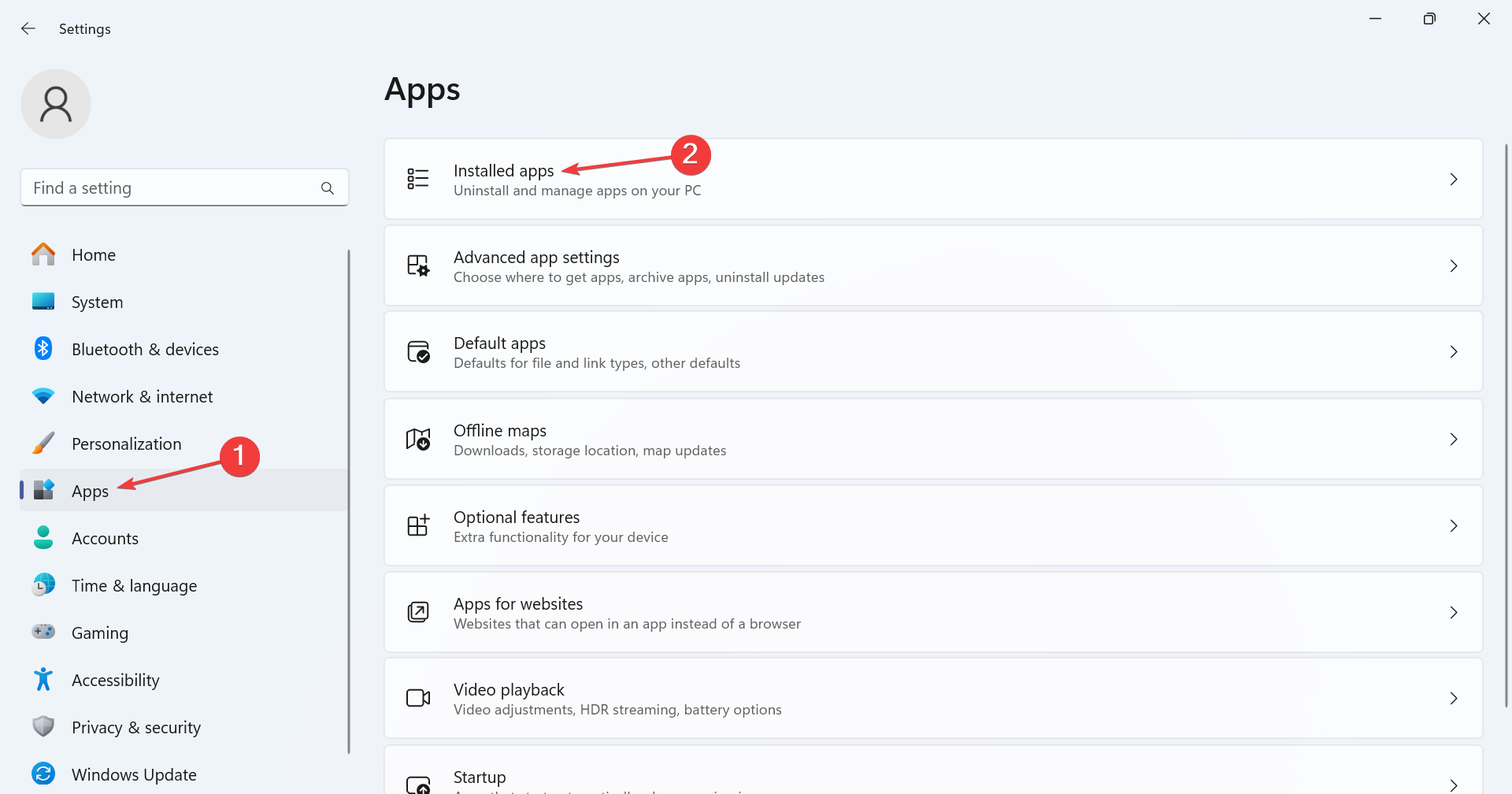Click the sidebar vertical scrollbar
1512x794 pixels.
pos(348,501)
